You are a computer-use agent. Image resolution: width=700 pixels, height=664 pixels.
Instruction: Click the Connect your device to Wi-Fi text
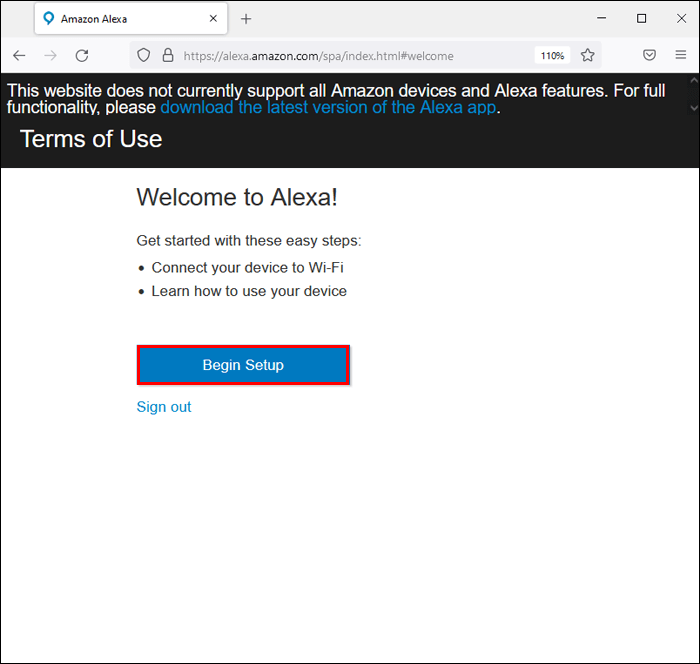pos(247,267)
